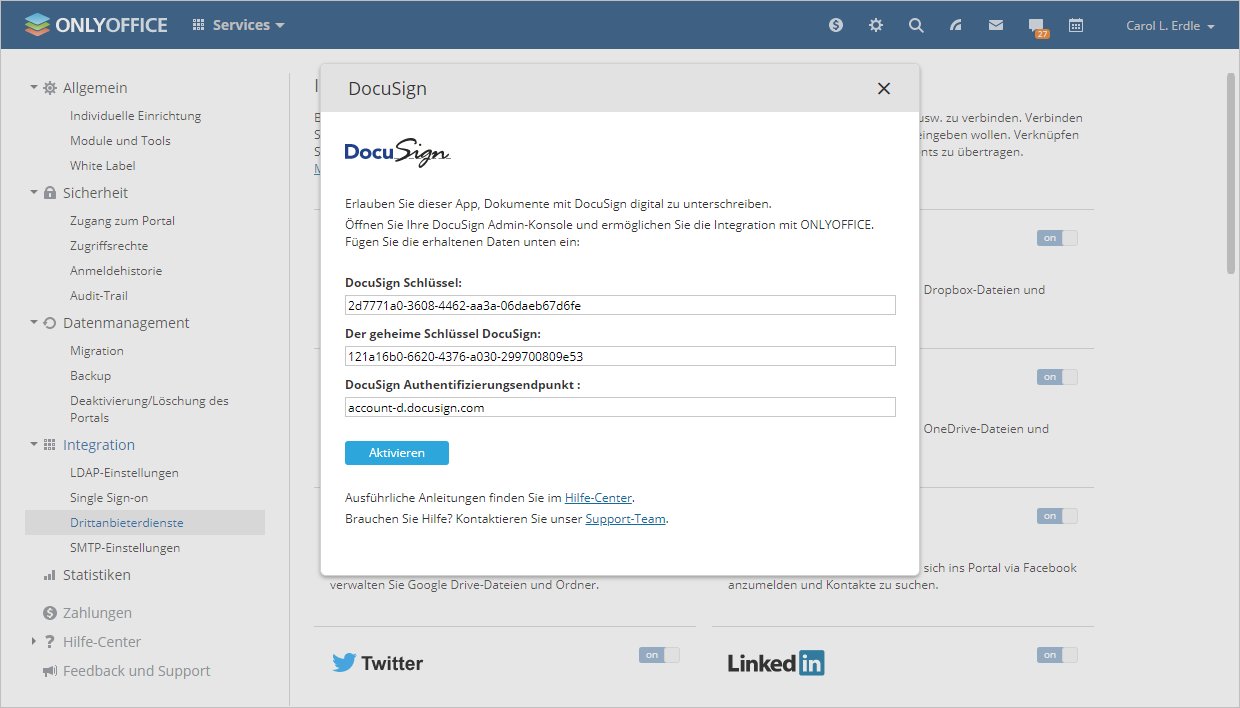
Task: Open Migration settings
Action: coord(97,351)
